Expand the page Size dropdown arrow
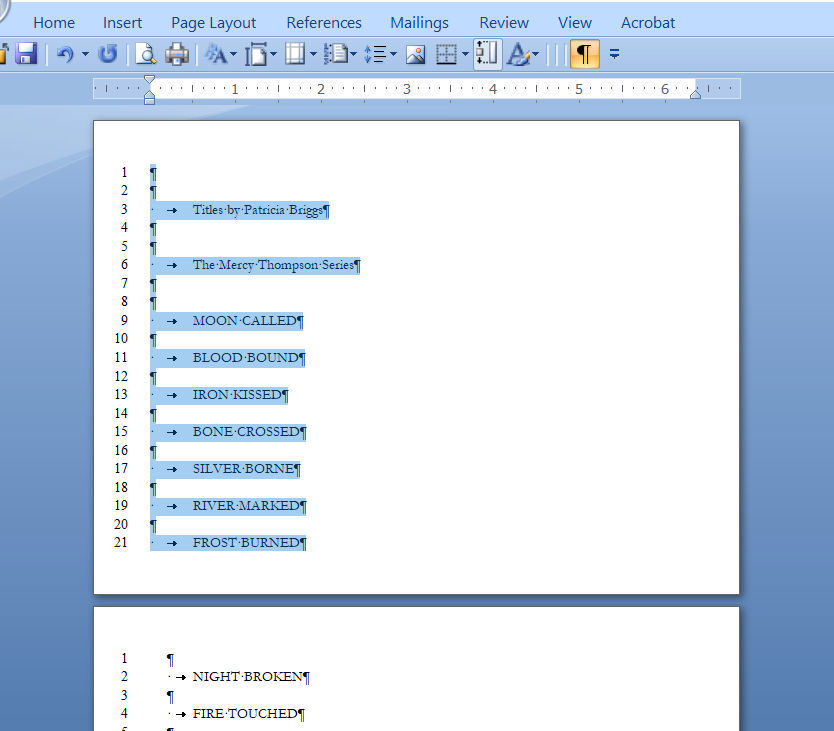834x731 pixels. 273,54
